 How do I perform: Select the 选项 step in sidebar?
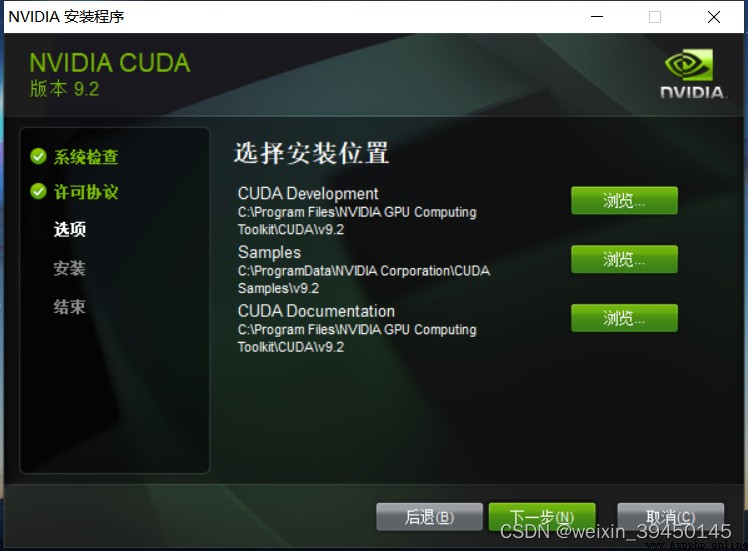point(70,229)
